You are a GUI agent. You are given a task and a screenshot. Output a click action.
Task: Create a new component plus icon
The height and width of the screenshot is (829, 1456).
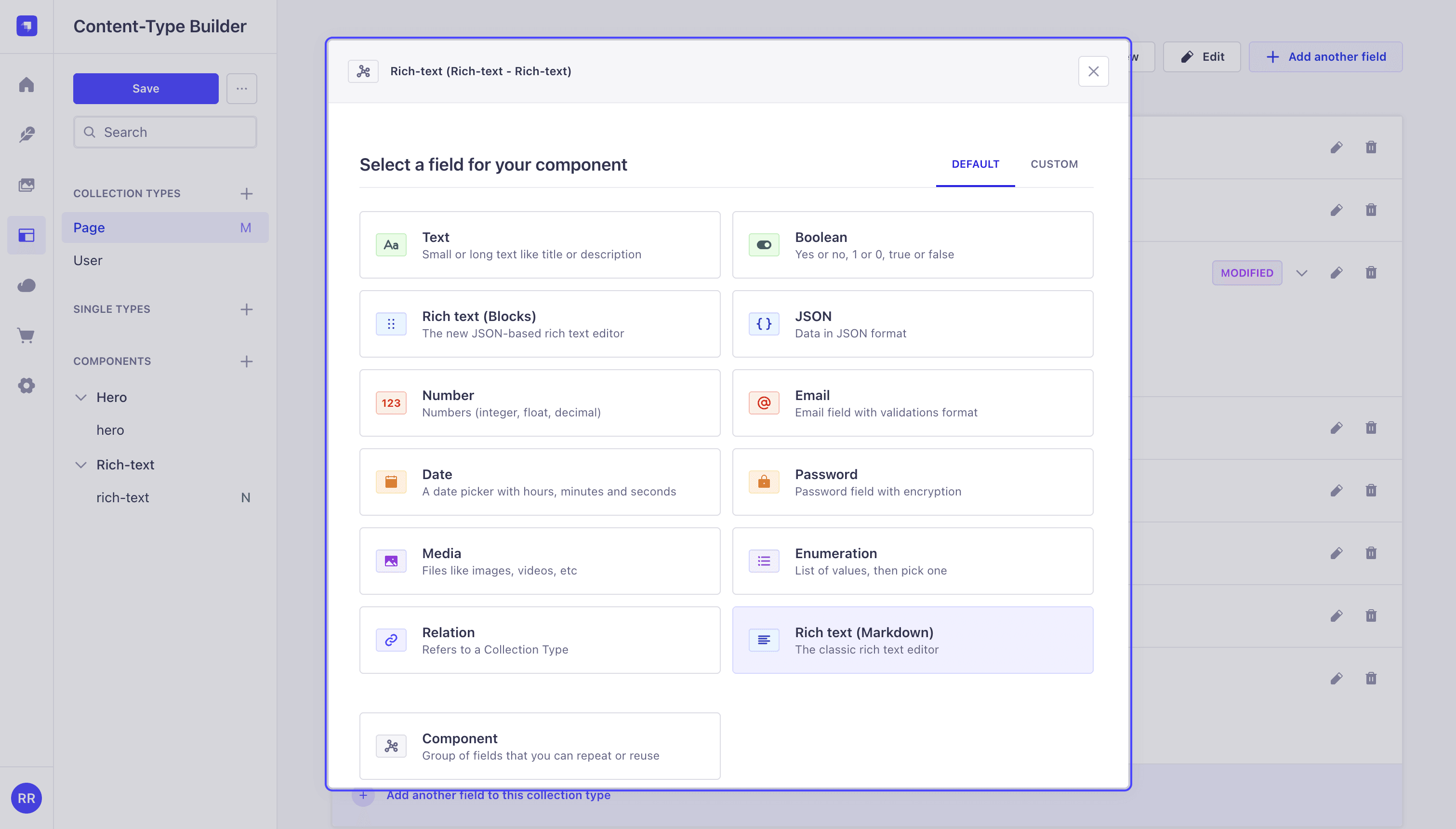coord(246,361)
